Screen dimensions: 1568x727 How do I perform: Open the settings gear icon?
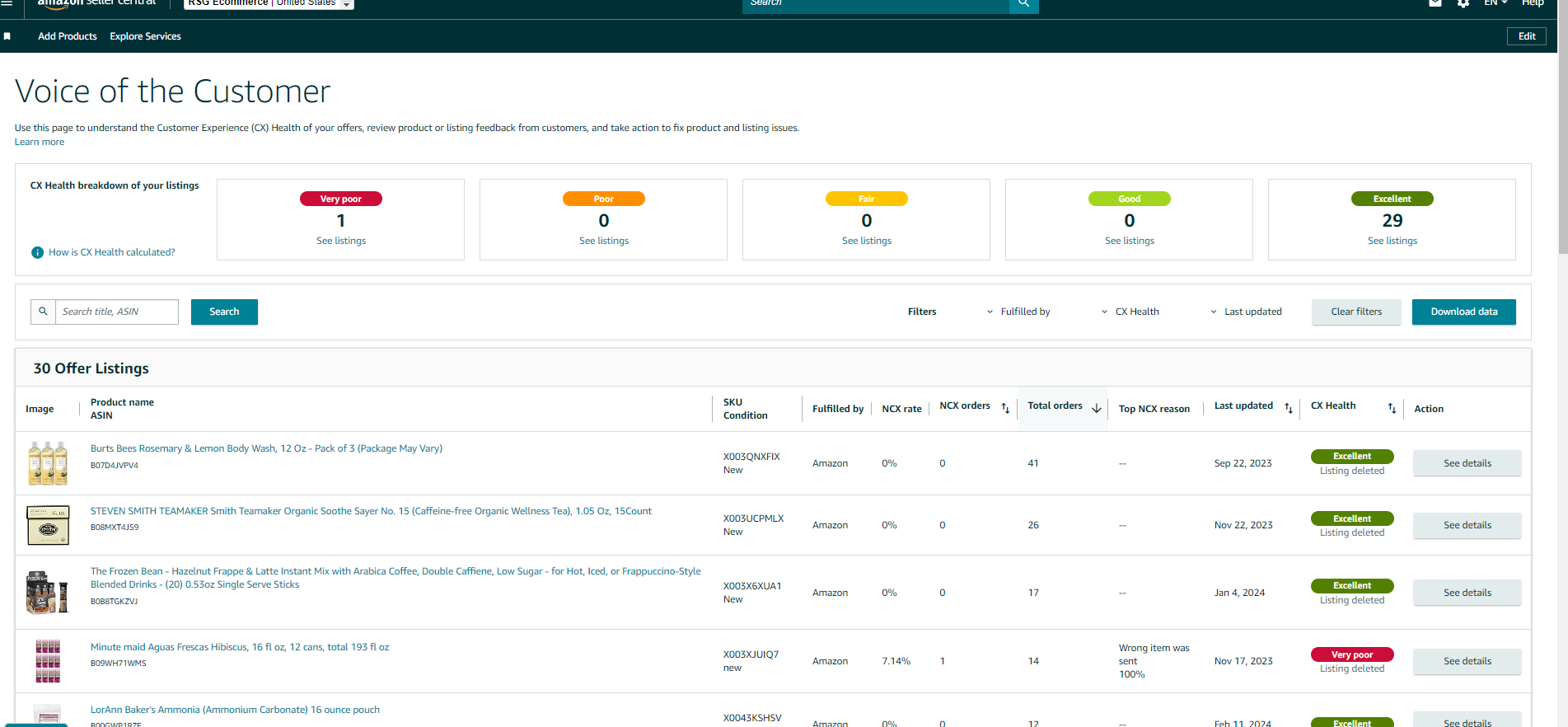[x=1463, y=3]
